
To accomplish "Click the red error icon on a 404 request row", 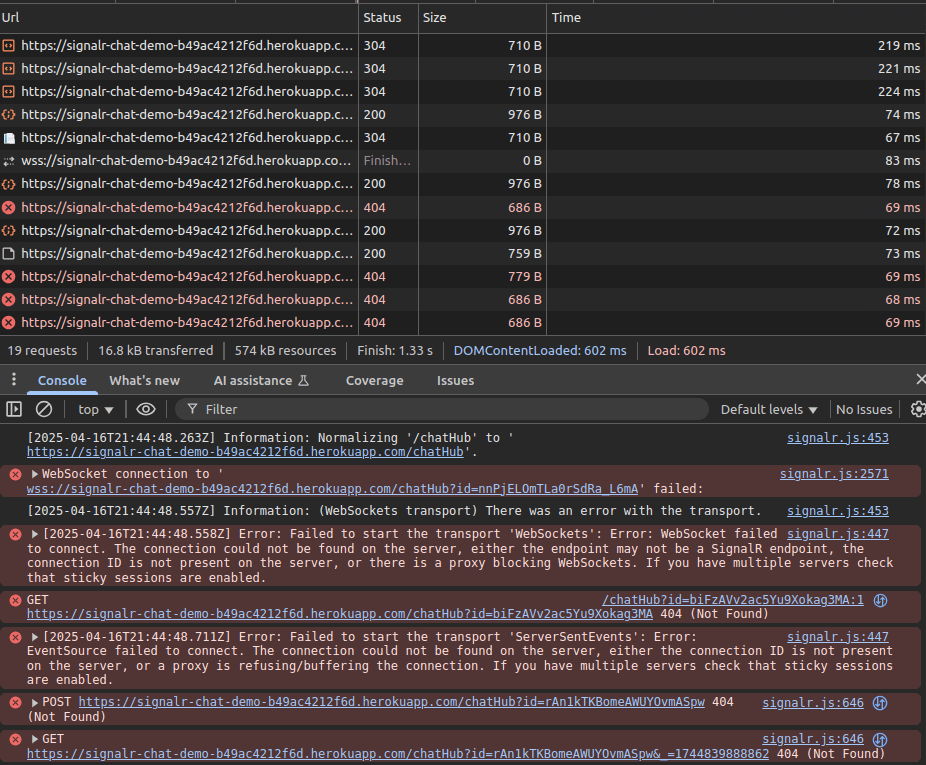I will [x=10, y=207].
